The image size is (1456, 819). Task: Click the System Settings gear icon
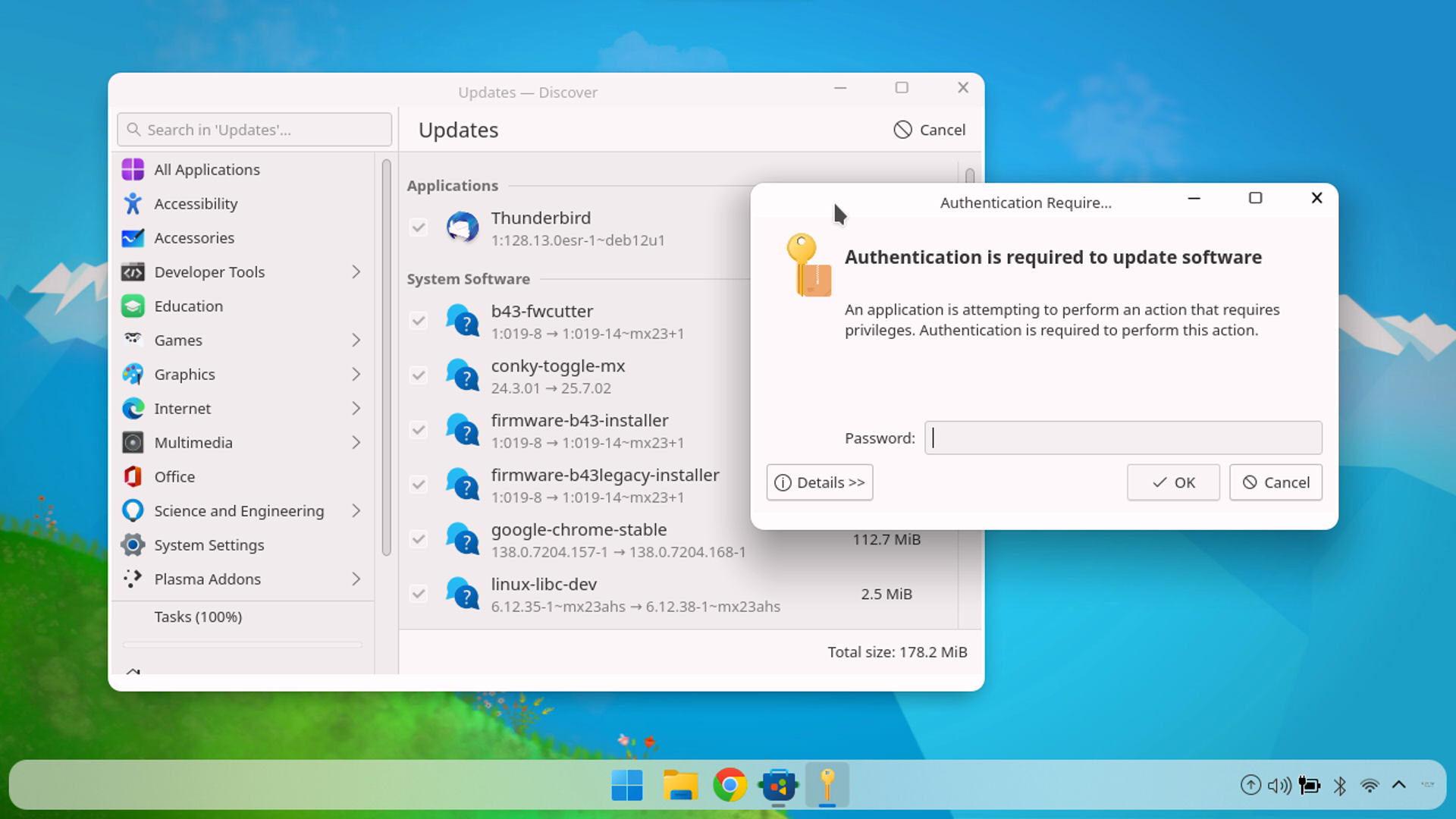click(x=133, y=544)
